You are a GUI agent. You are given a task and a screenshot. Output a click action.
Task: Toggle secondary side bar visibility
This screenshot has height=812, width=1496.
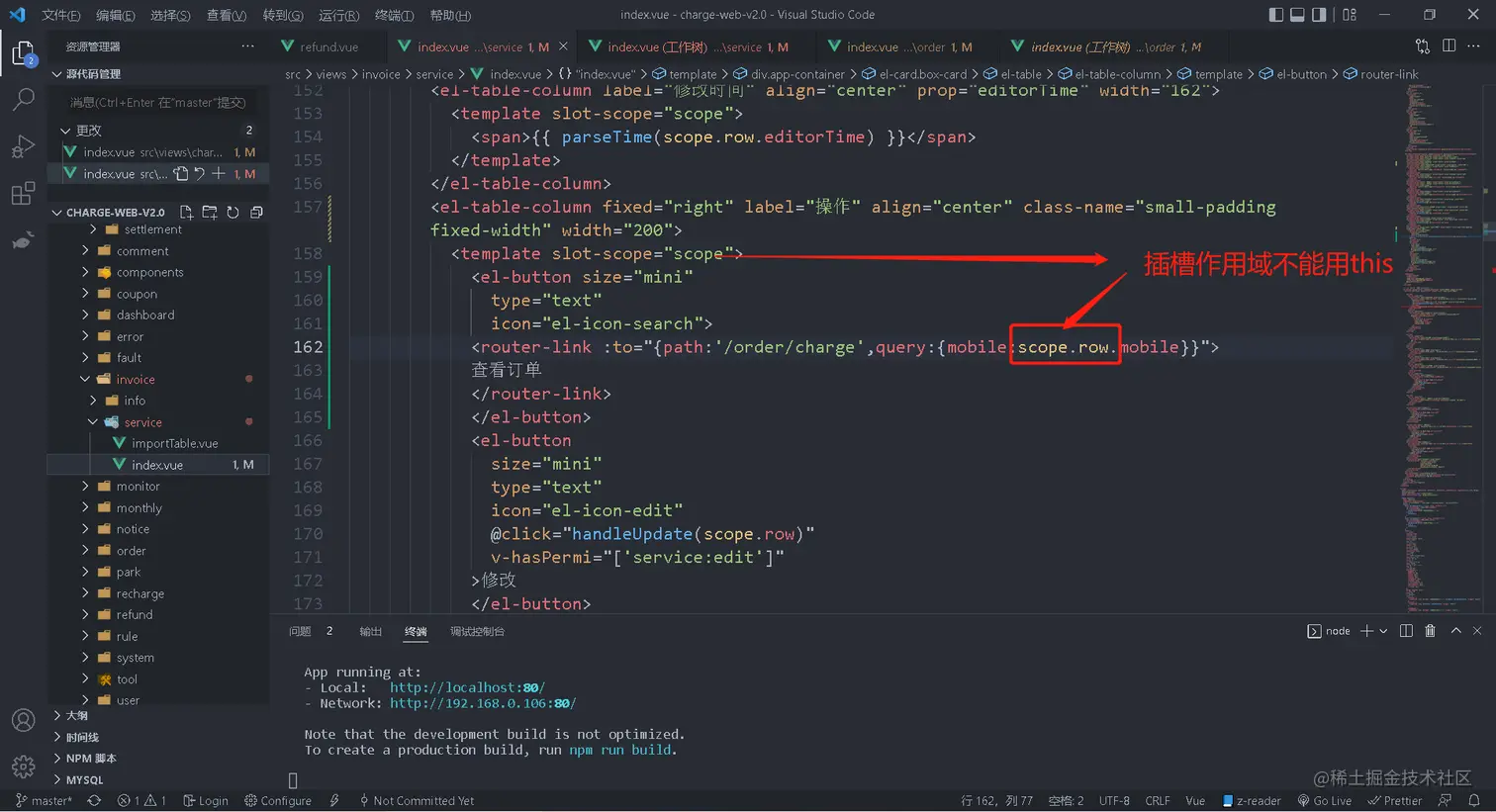click(1319, 15)
